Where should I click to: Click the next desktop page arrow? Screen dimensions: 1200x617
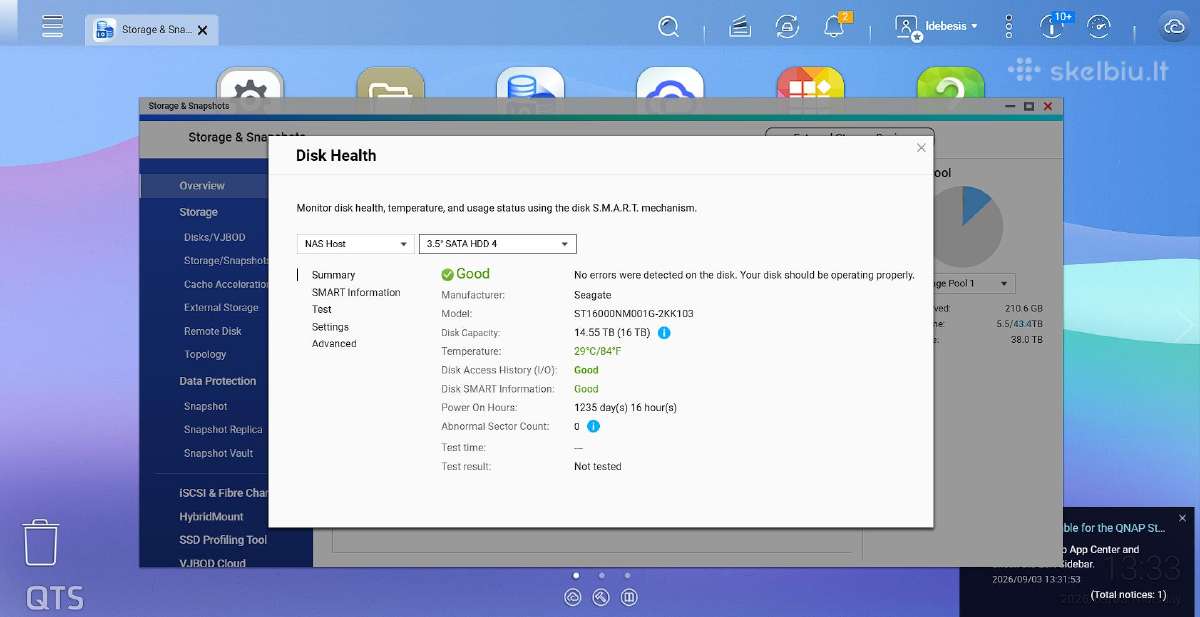[x=1184, y=326]
